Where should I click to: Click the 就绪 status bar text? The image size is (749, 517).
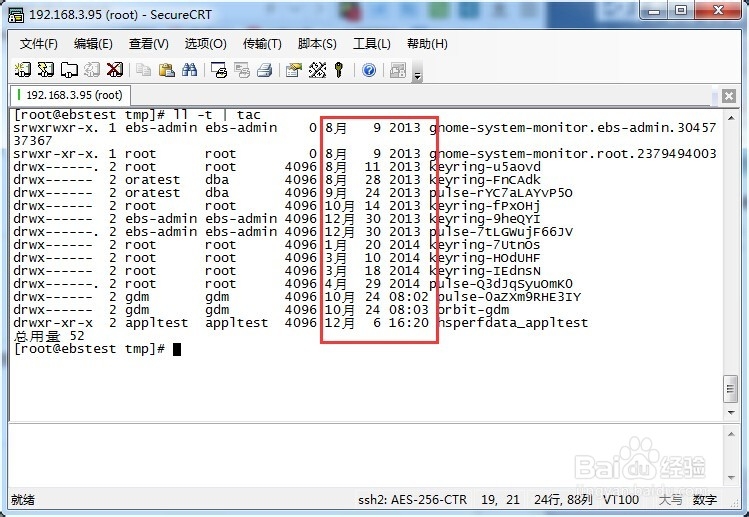coord(23,500)
